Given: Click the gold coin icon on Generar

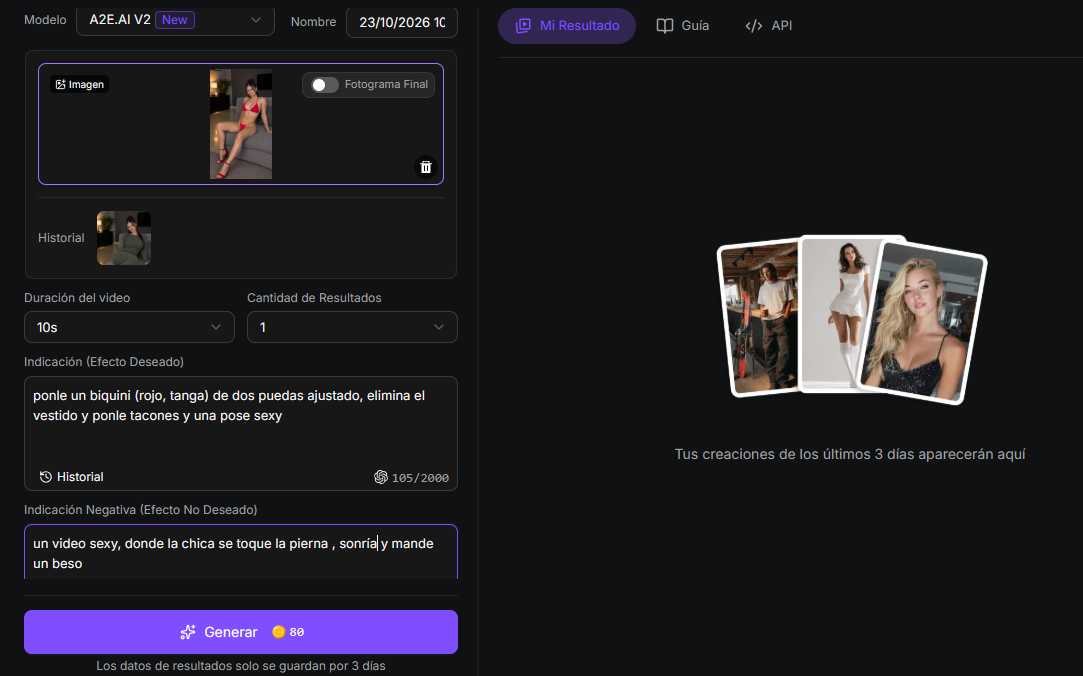Looking at the screenshot, I should [278, 632].
